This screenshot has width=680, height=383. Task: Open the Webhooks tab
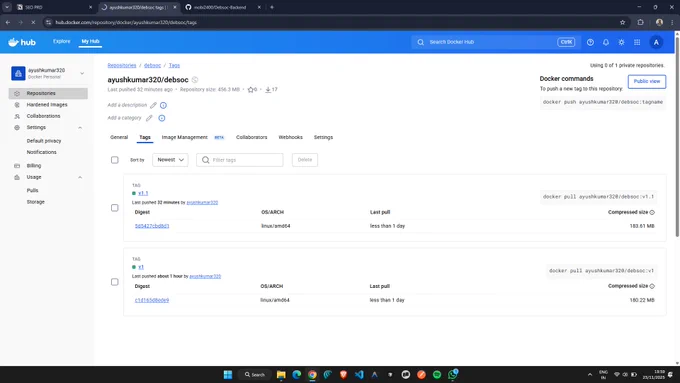click(291, 137)
